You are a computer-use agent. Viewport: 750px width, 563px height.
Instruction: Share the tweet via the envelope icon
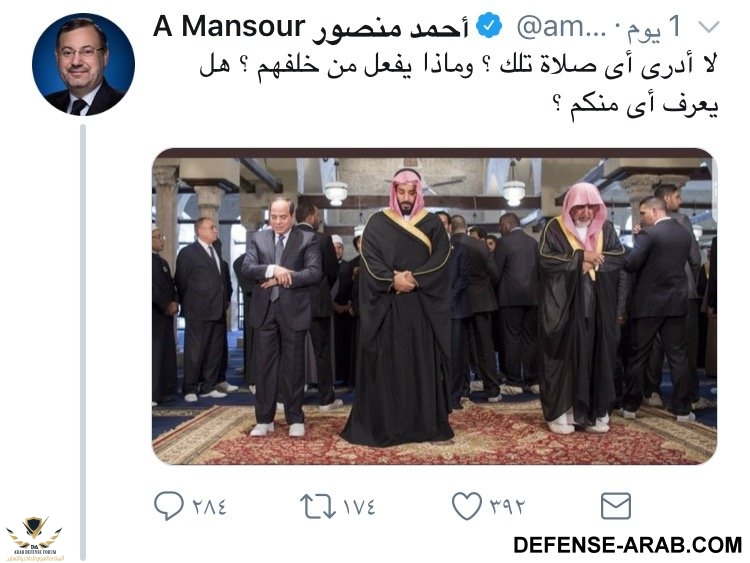pyautogui.click(x=616, y=506)
